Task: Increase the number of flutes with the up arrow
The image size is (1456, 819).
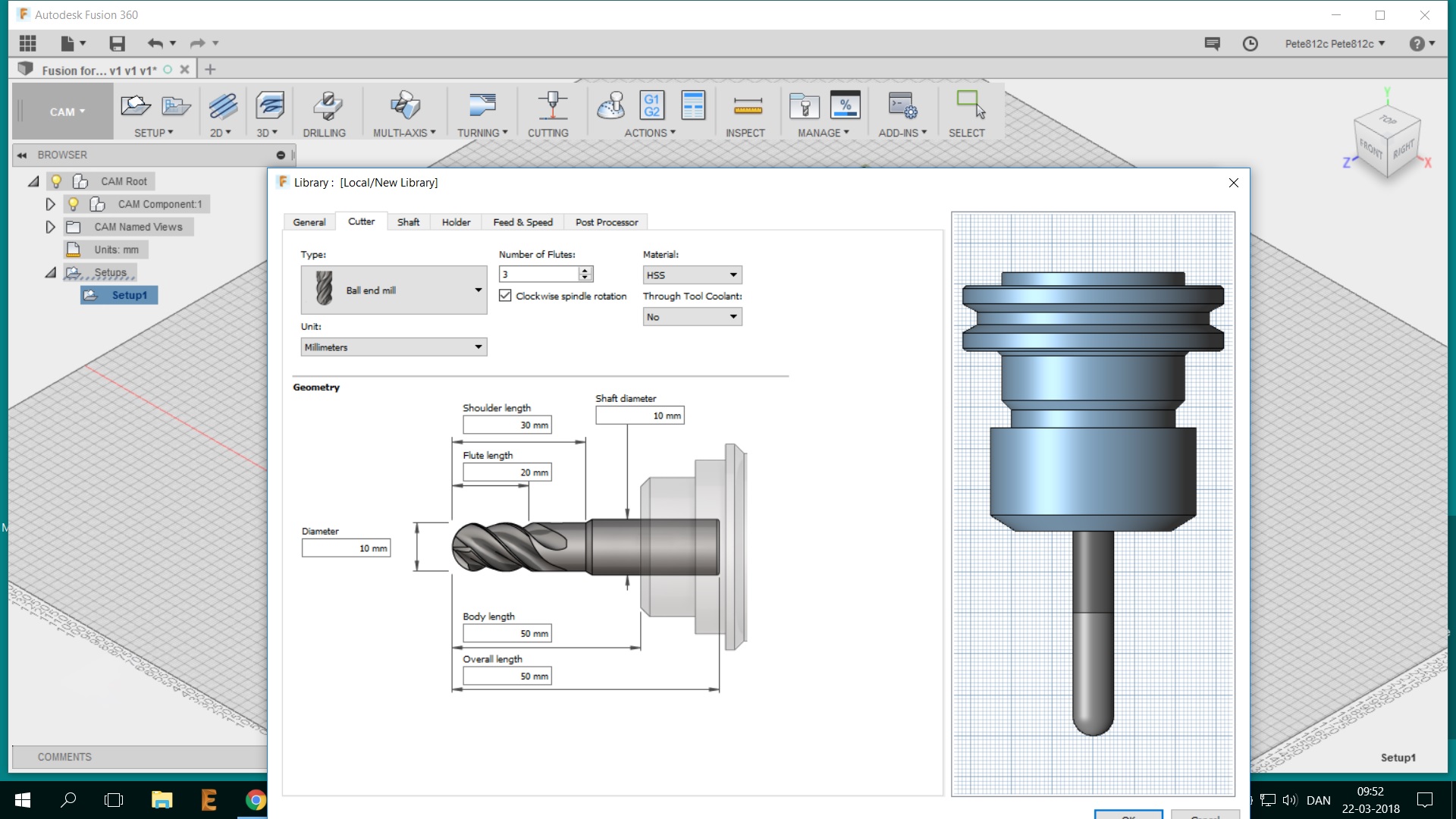Action: (585, 270)
